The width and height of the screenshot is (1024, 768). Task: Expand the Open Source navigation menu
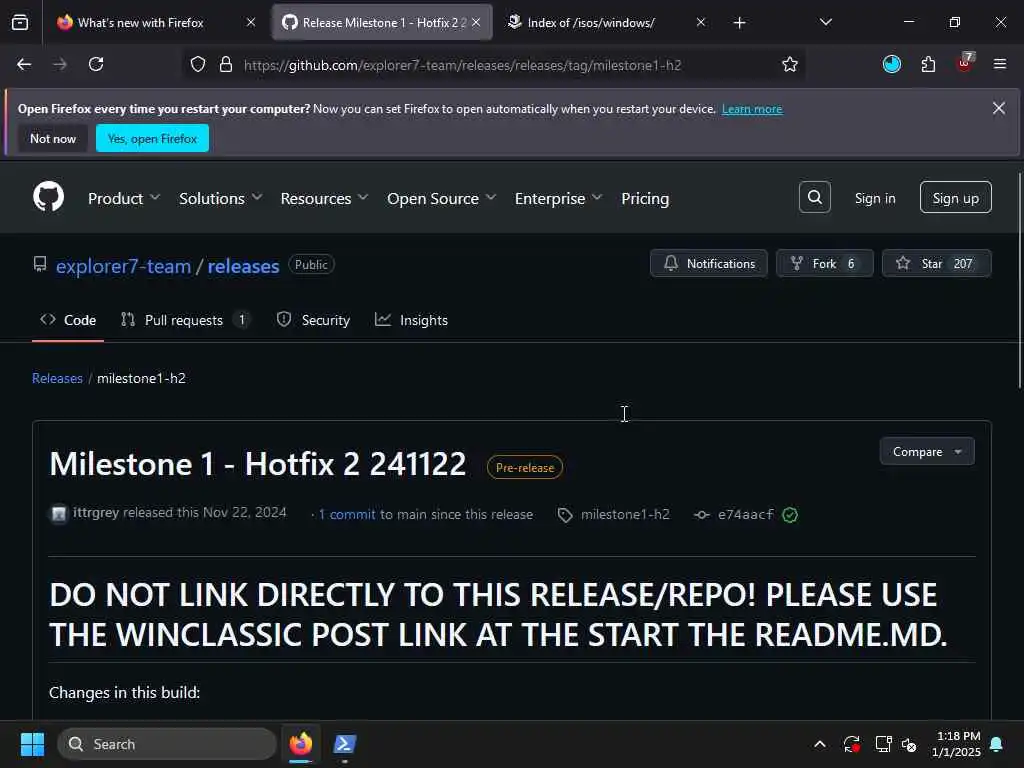pos(441,198)
